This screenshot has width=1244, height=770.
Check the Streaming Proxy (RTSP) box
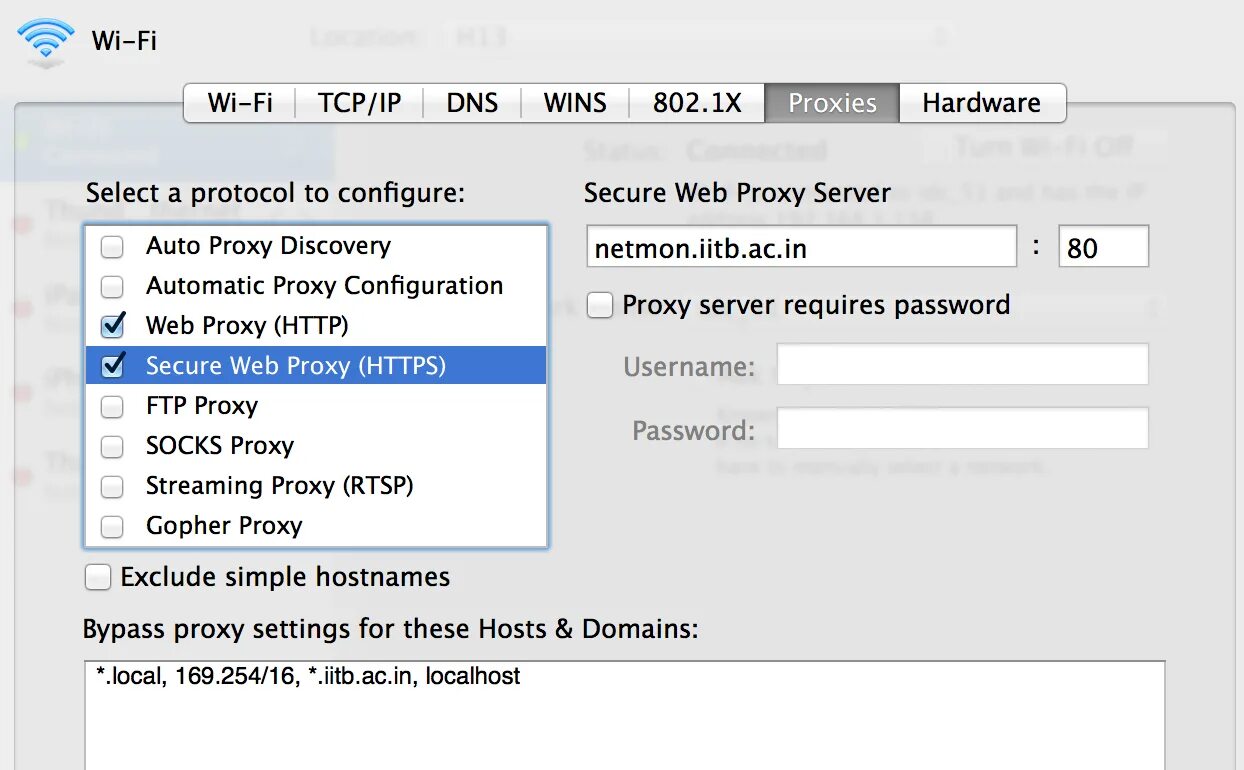(x=113, y=486)
